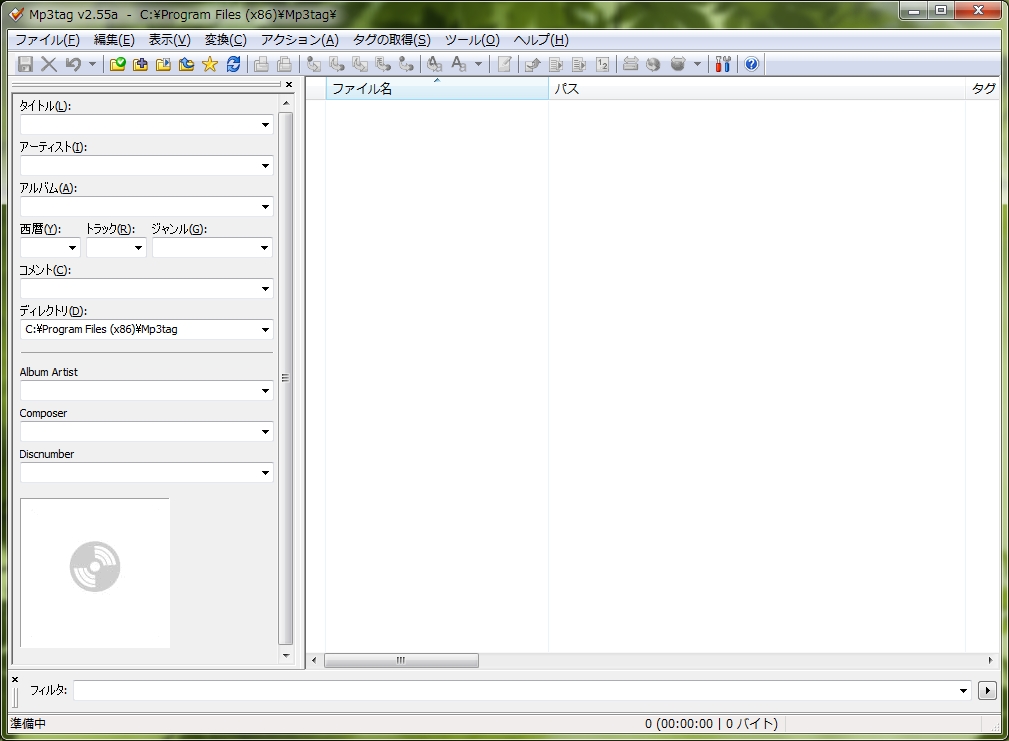This screenshot has height=741, width=1009.
Task: Expand the 西暦 combo box
Action: tap(72, 248)
